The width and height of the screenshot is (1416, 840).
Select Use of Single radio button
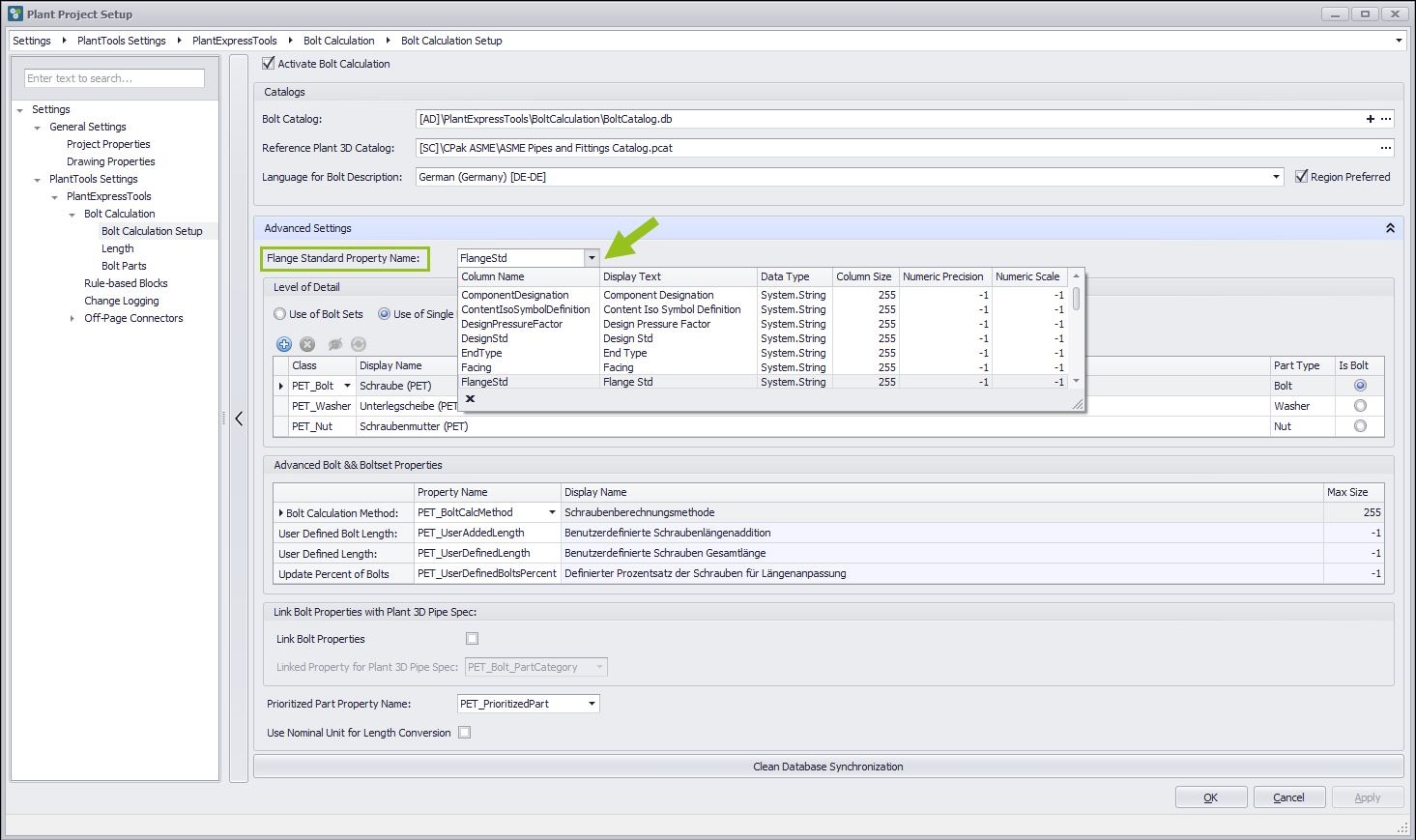pos(385,314)
